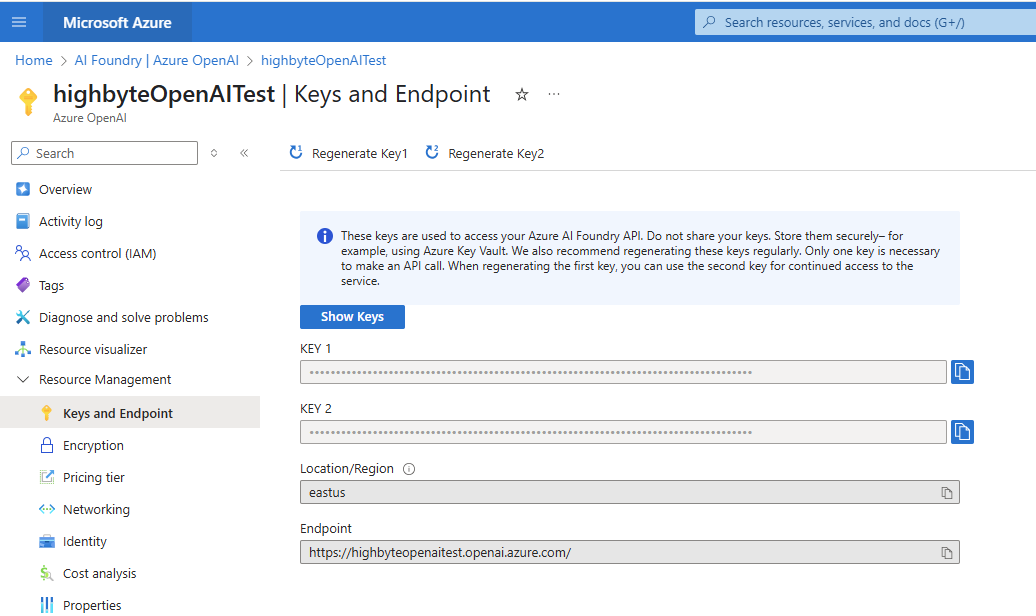The width and height of the screenshot is (1036, 616).
Task: Click the Encryption padlock icon
Action: coord(47,445)
